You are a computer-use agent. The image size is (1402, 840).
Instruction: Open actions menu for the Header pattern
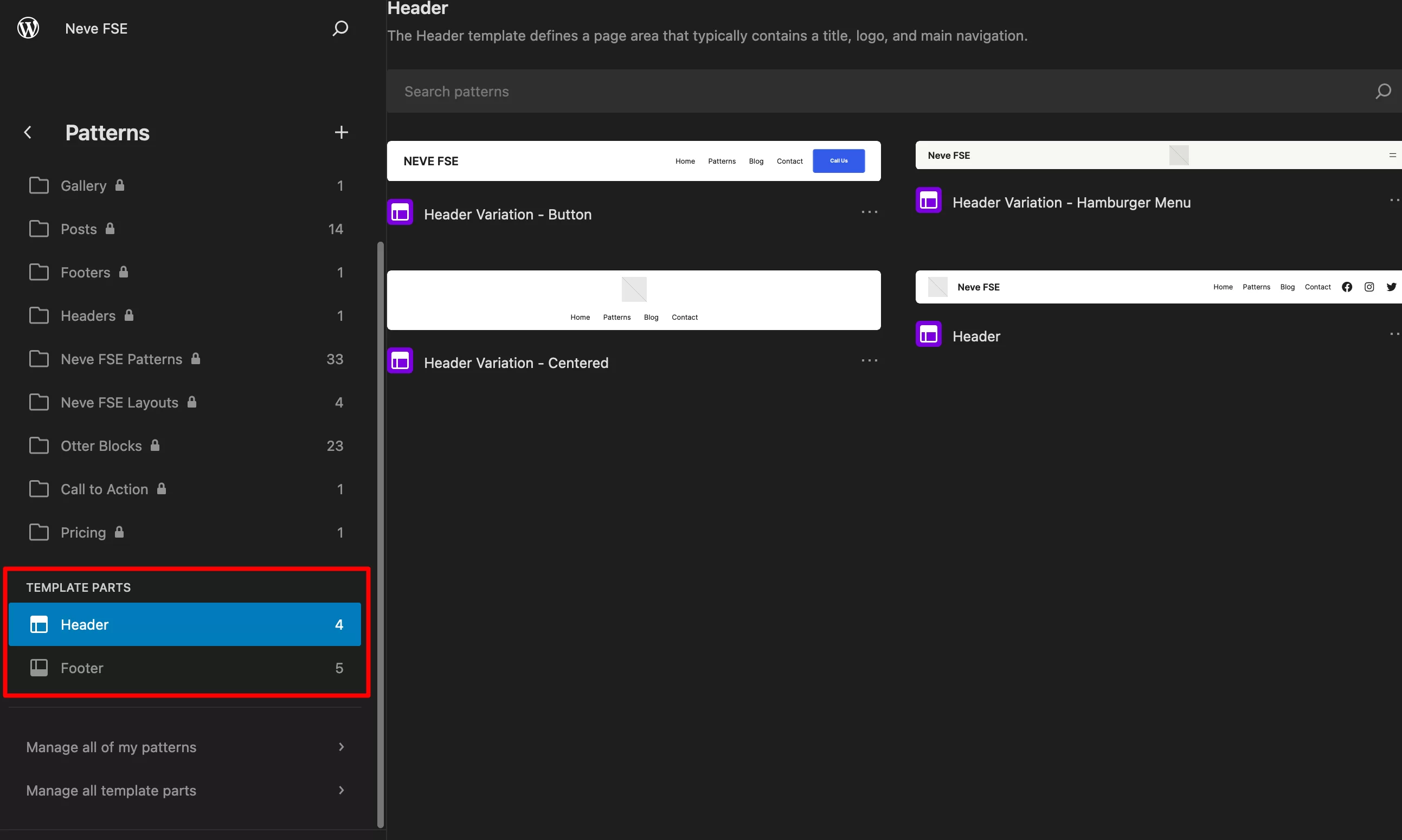1395,334
